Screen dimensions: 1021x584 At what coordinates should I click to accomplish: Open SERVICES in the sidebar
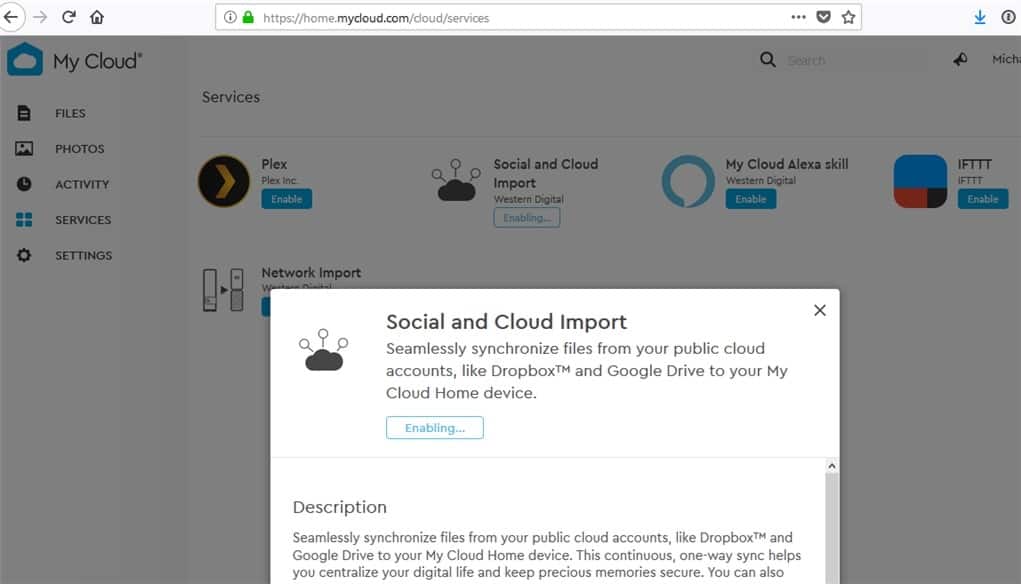pyautogui.click(x=83, y=220)
